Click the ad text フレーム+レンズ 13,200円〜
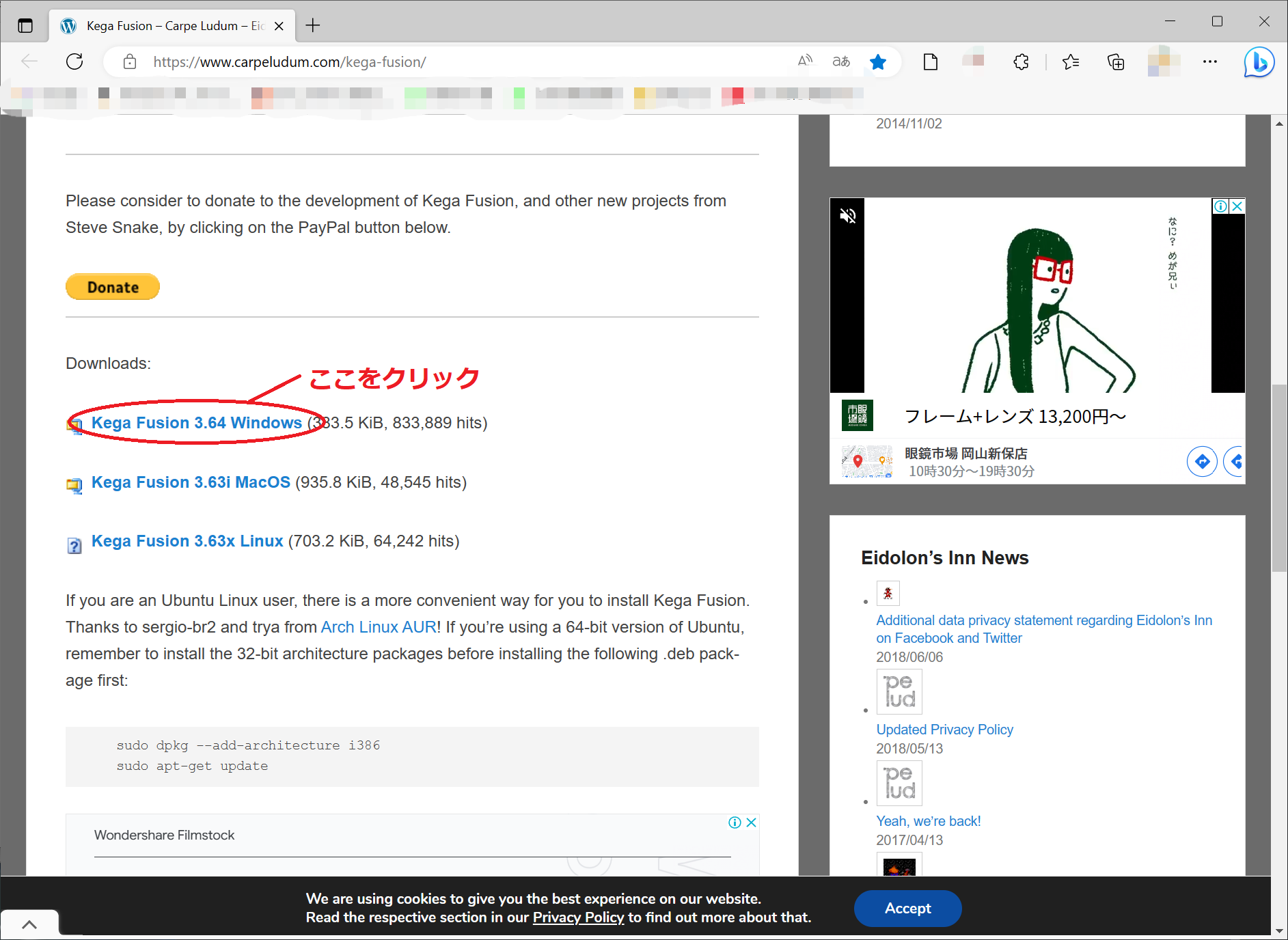Screen dimensions: 1288x940 1015,416
